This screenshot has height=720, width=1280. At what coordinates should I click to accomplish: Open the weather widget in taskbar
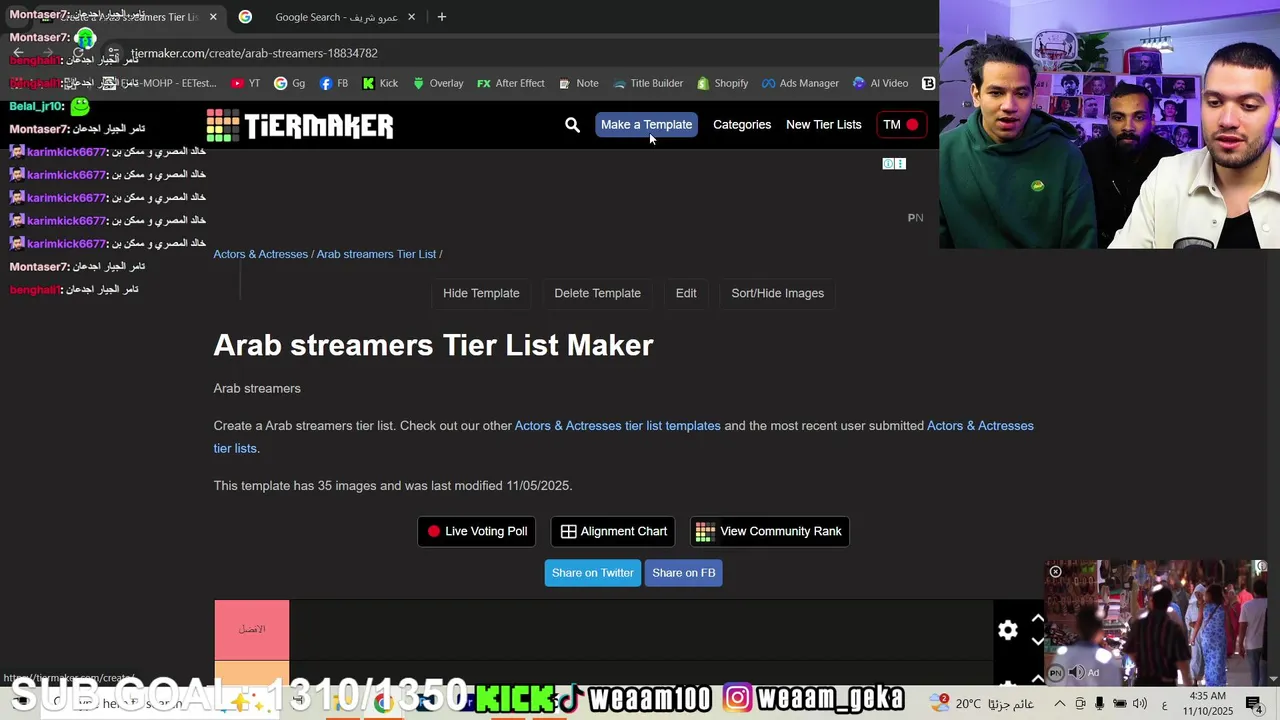coord(984,704)
